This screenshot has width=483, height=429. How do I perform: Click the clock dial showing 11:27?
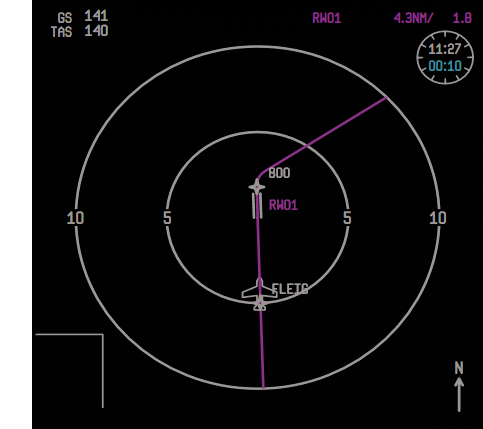coord(445,57)
